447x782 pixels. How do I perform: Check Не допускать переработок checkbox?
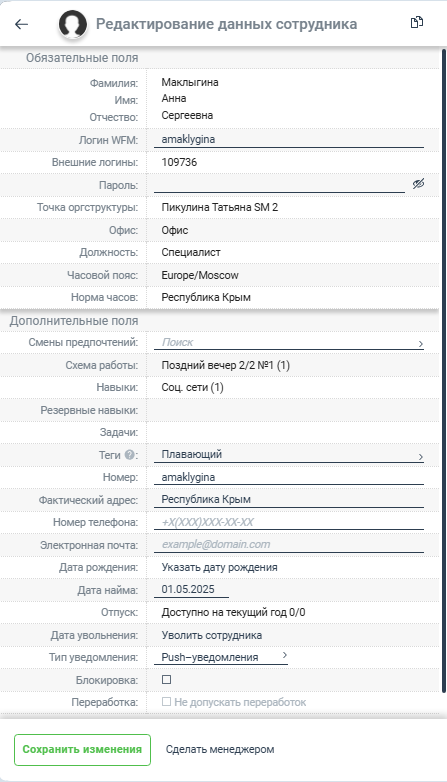click(167, 702)
